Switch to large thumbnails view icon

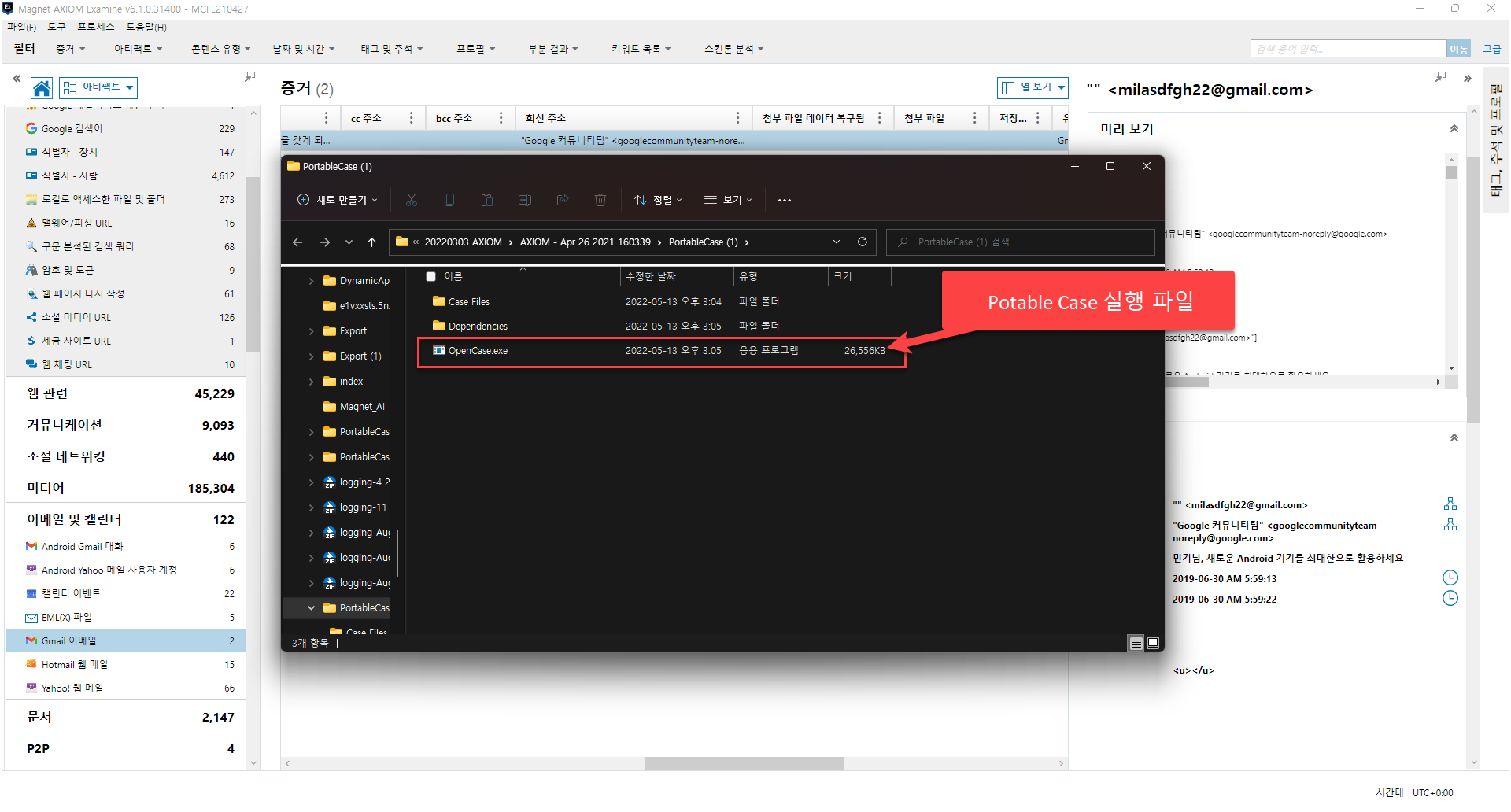pyautogui.click(x=1153, y=643)
